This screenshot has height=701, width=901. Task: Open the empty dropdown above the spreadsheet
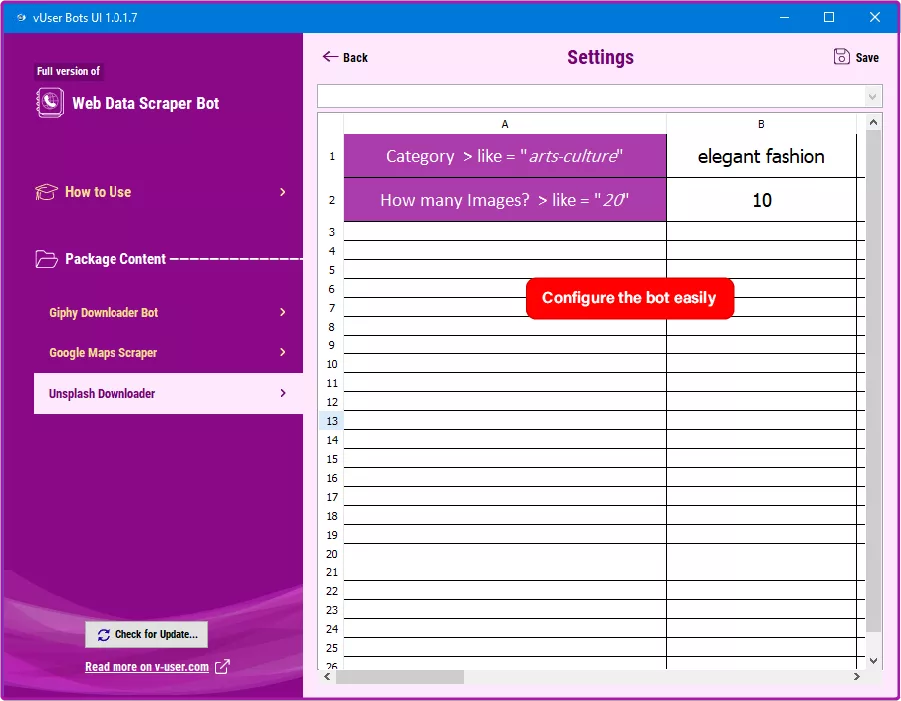600,96
